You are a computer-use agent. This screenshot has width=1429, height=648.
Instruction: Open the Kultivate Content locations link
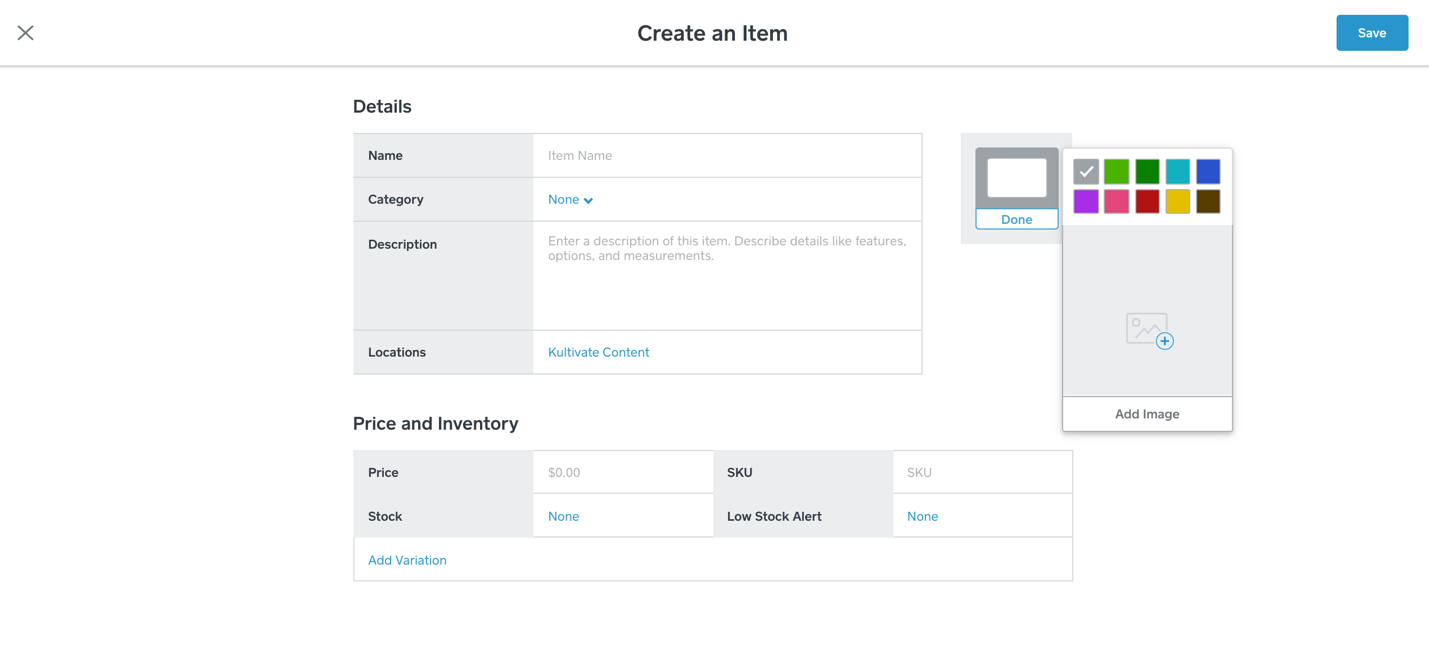[x=598, y=352]
